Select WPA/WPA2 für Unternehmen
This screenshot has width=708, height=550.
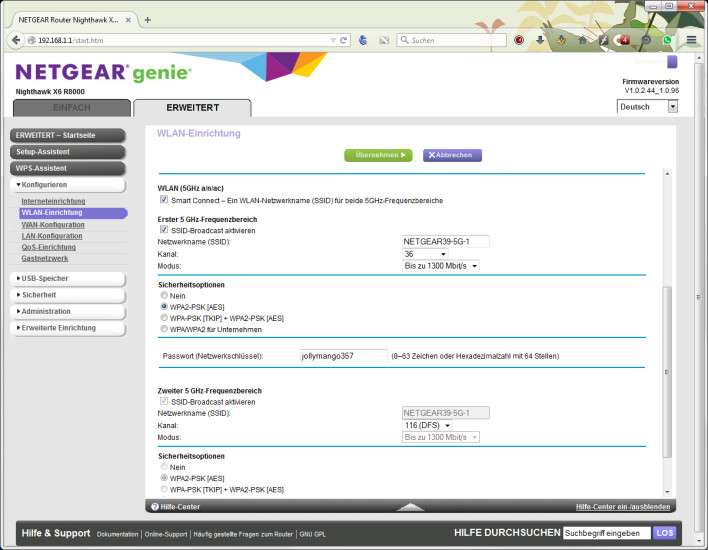coord(164,329)
